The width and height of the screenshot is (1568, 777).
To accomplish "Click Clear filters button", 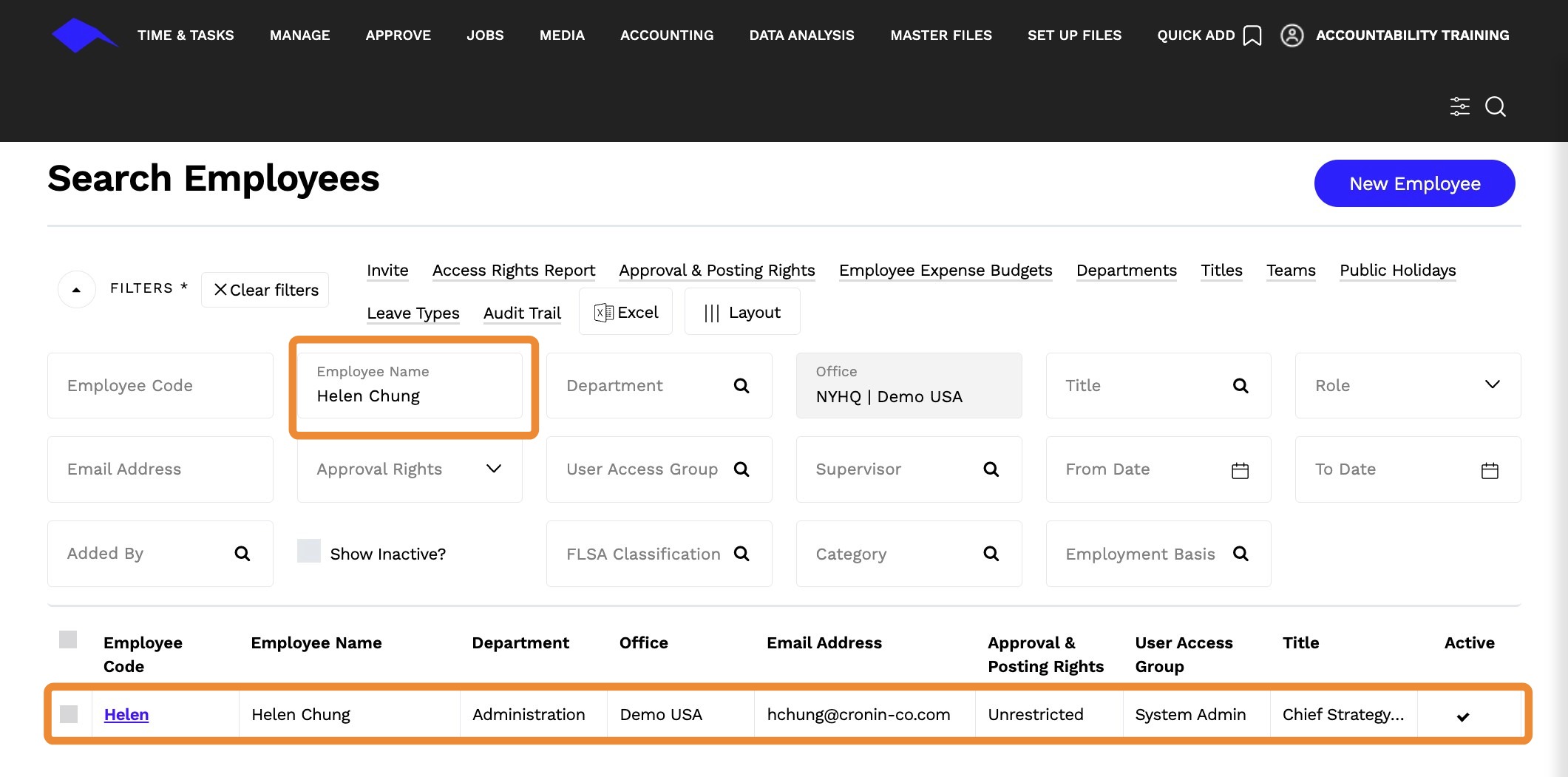I will point(265,290).
